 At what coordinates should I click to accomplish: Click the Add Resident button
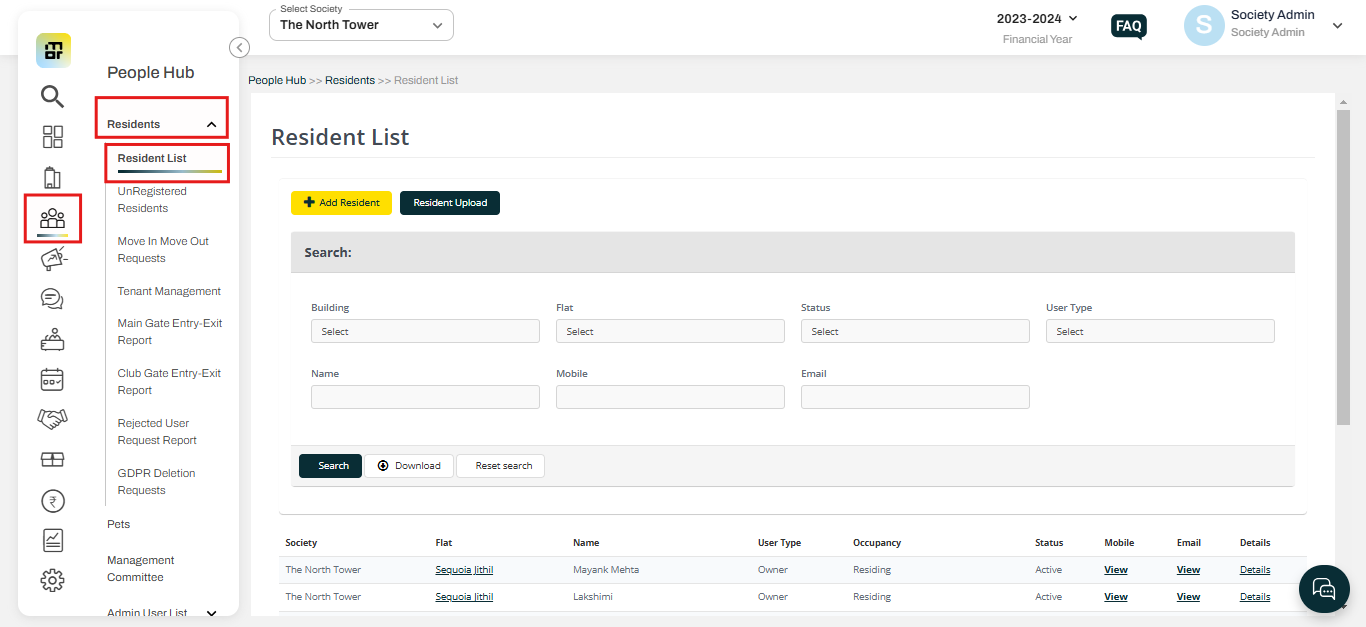click(341, 202)
